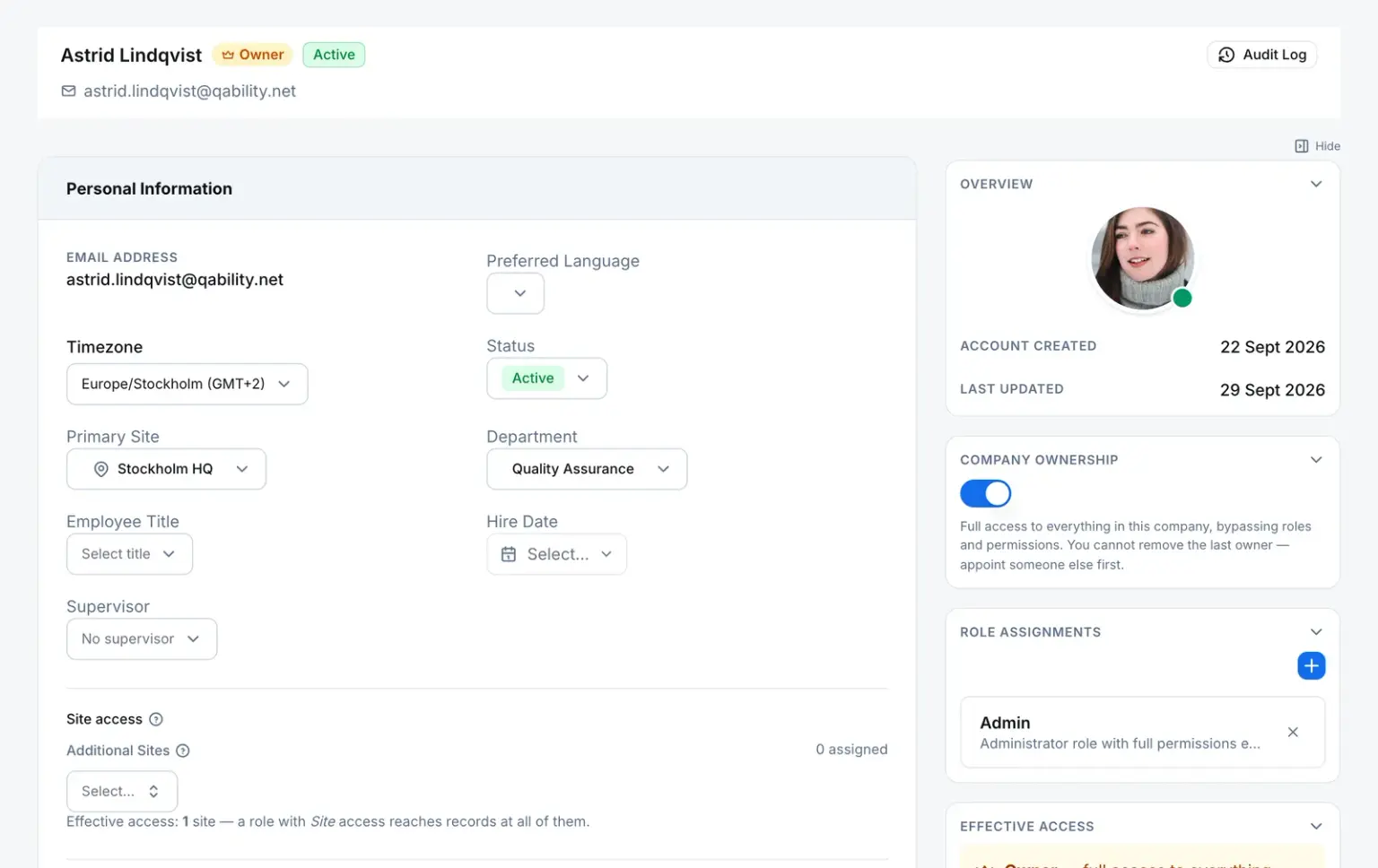The width and height of the screenshot is (1378, 868).
Task: Add a role assignment with plus button
Action: [1311, 665]
